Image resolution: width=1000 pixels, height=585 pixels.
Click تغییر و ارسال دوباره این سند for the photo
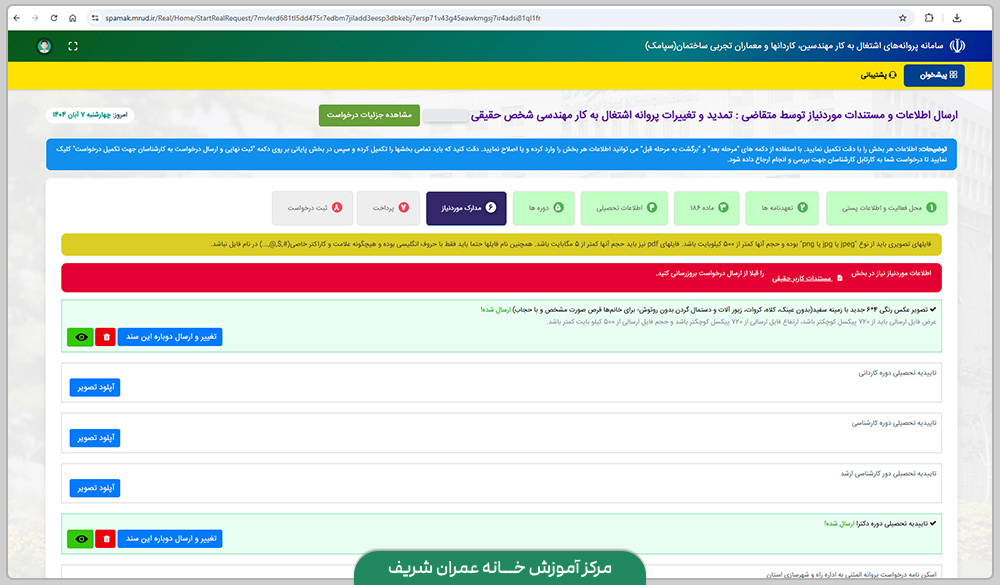click(172, 337)
